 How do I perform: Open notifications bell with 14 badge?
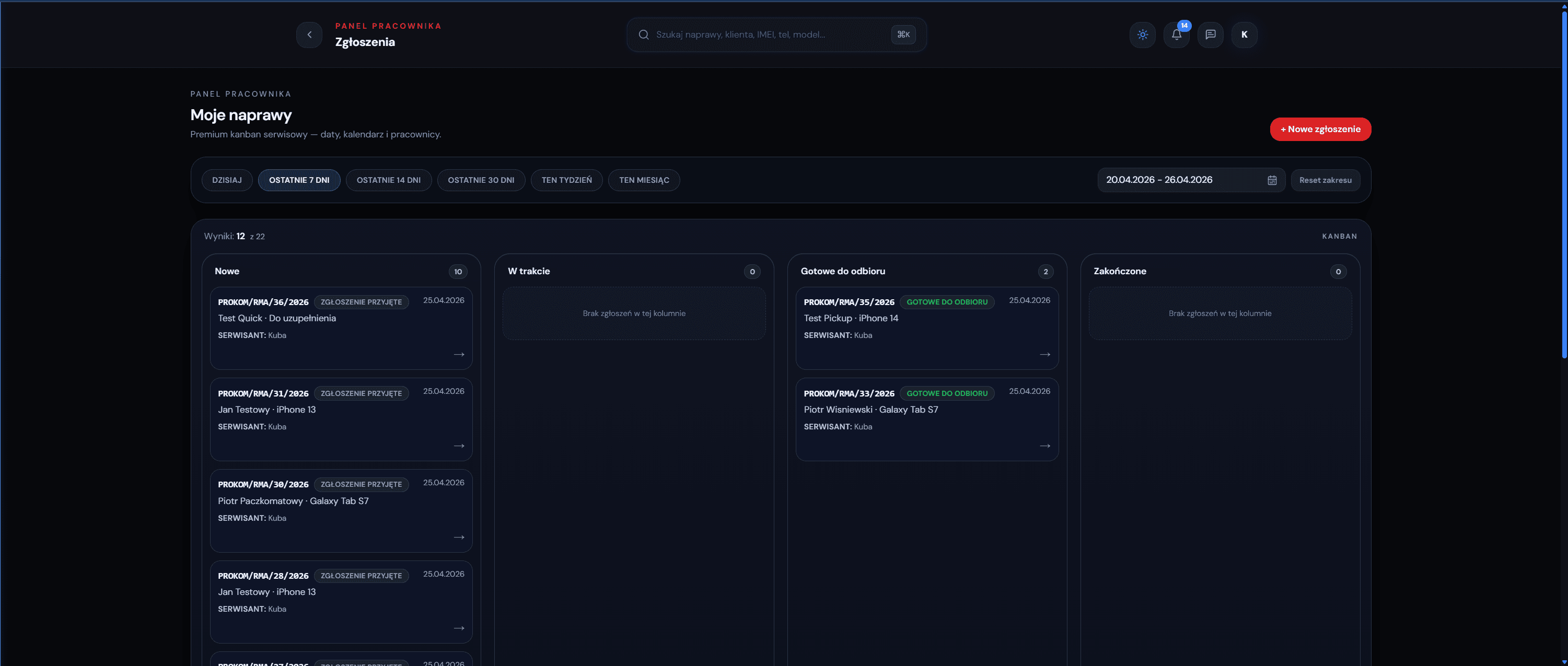pyautogui.click(x=1177, y=34)
